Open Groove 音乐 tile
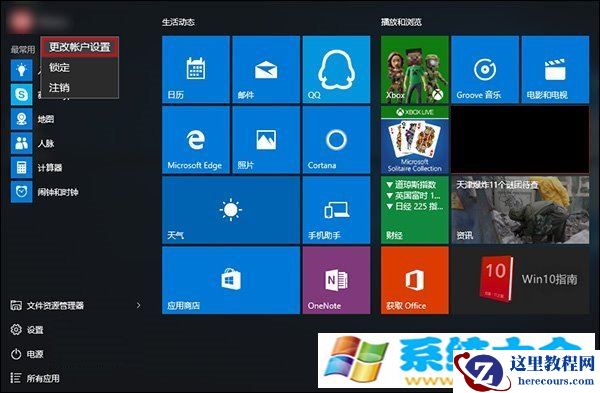 pos(485,70)
